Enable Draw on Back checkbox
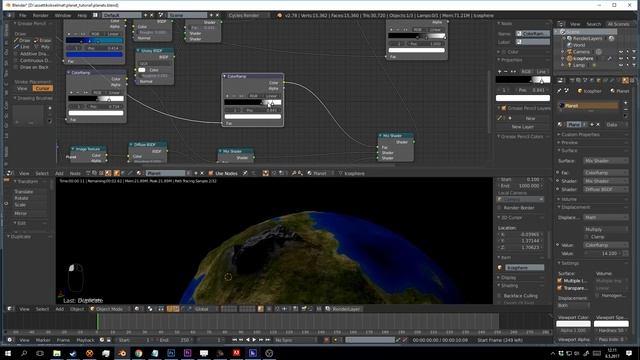Viewport: 640px width, 360px height. [x=17, y=67]
